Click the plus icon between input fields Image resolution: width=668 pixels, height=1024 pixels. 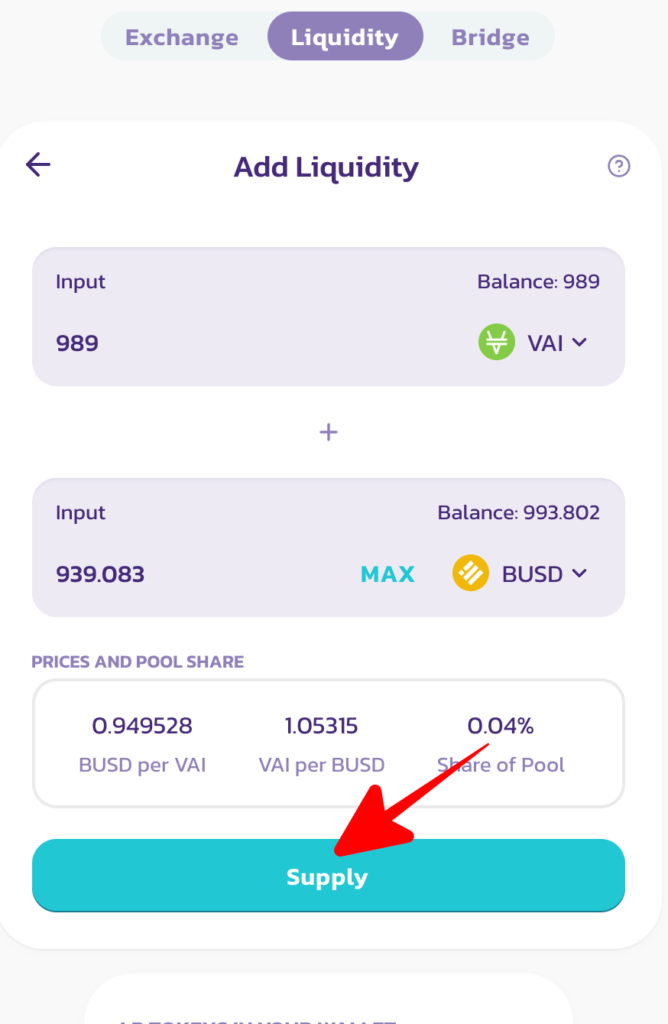coord(328,431)
